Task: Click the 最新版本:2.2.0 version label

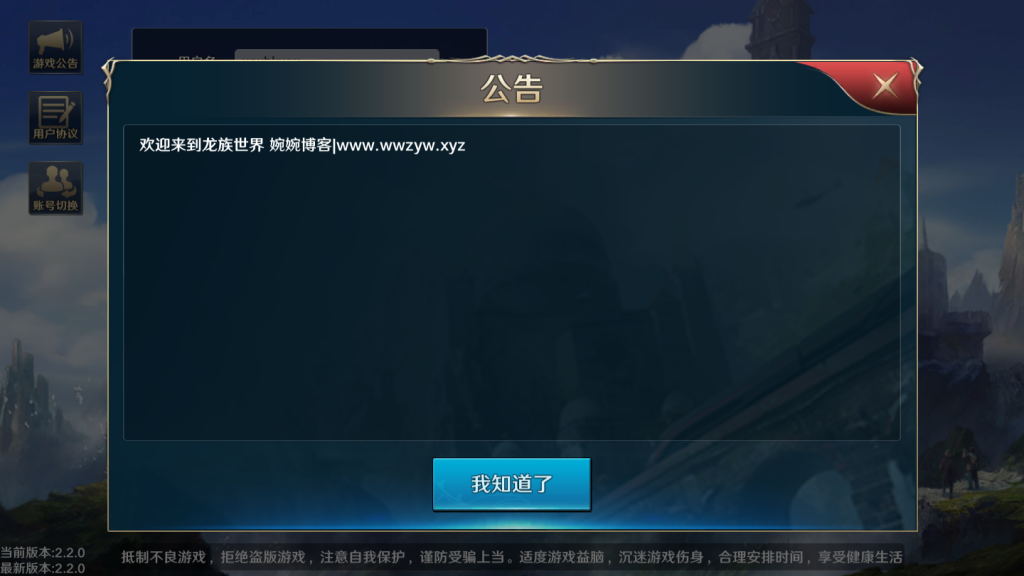Action: click(x=42, y=568)
